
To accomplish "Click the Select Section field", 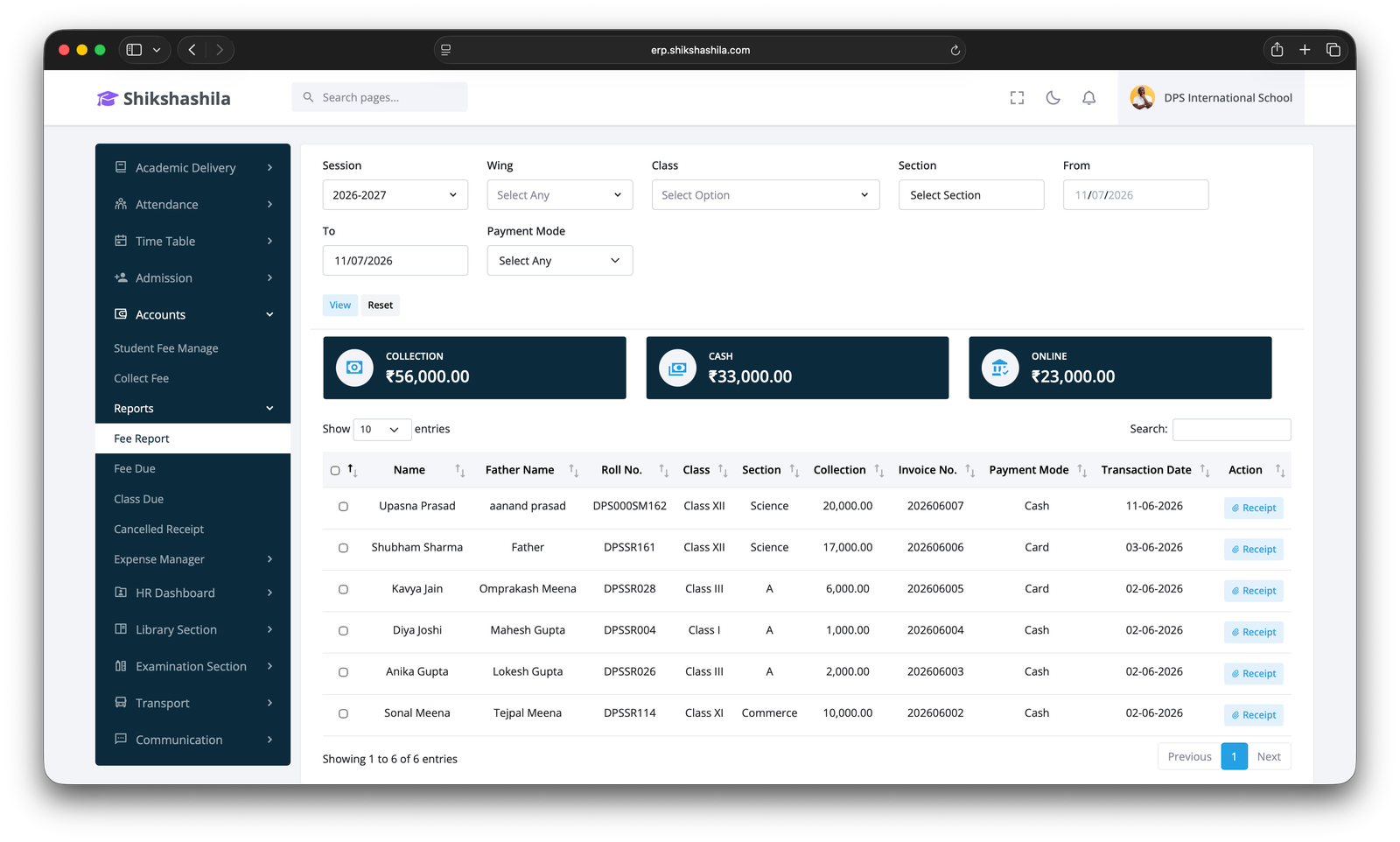I will (971, 194).
